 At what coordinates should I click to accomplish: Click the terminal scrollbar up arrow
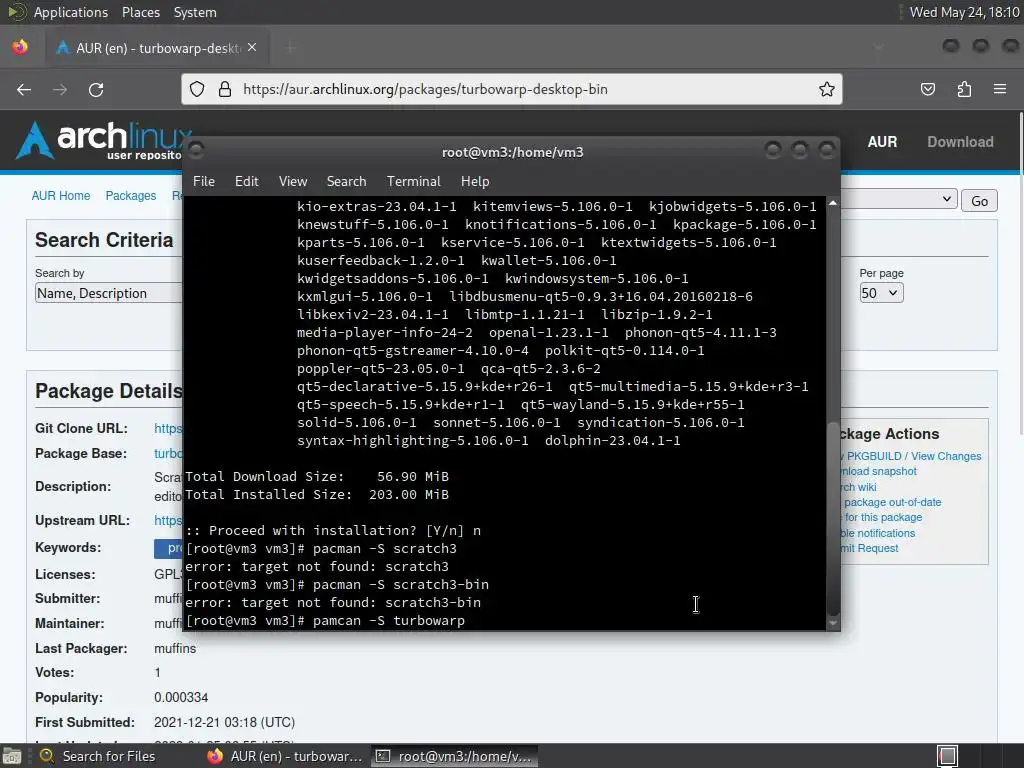833,204
